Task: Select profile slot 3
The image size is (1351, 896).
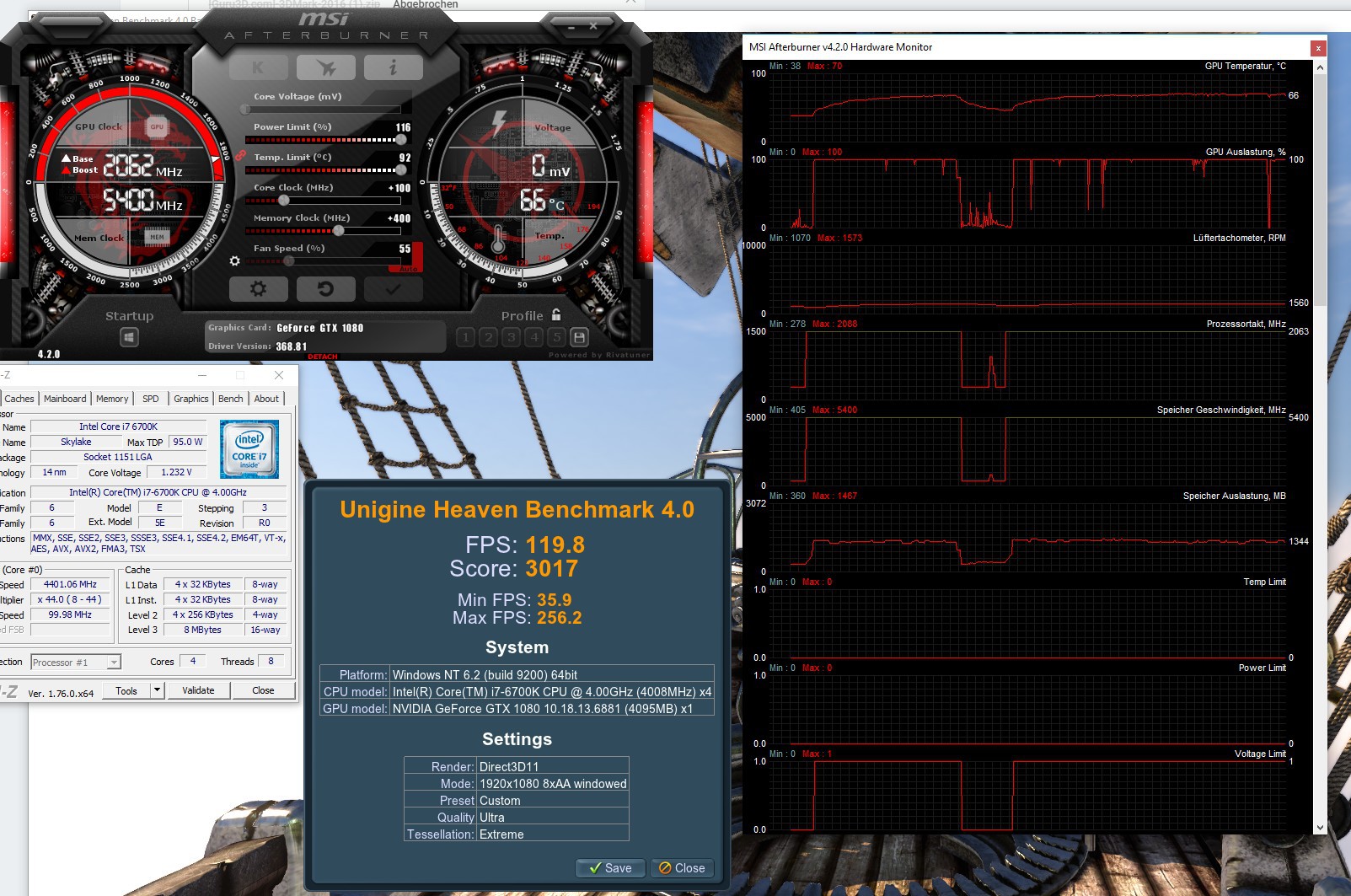Action: click(511, 337)
